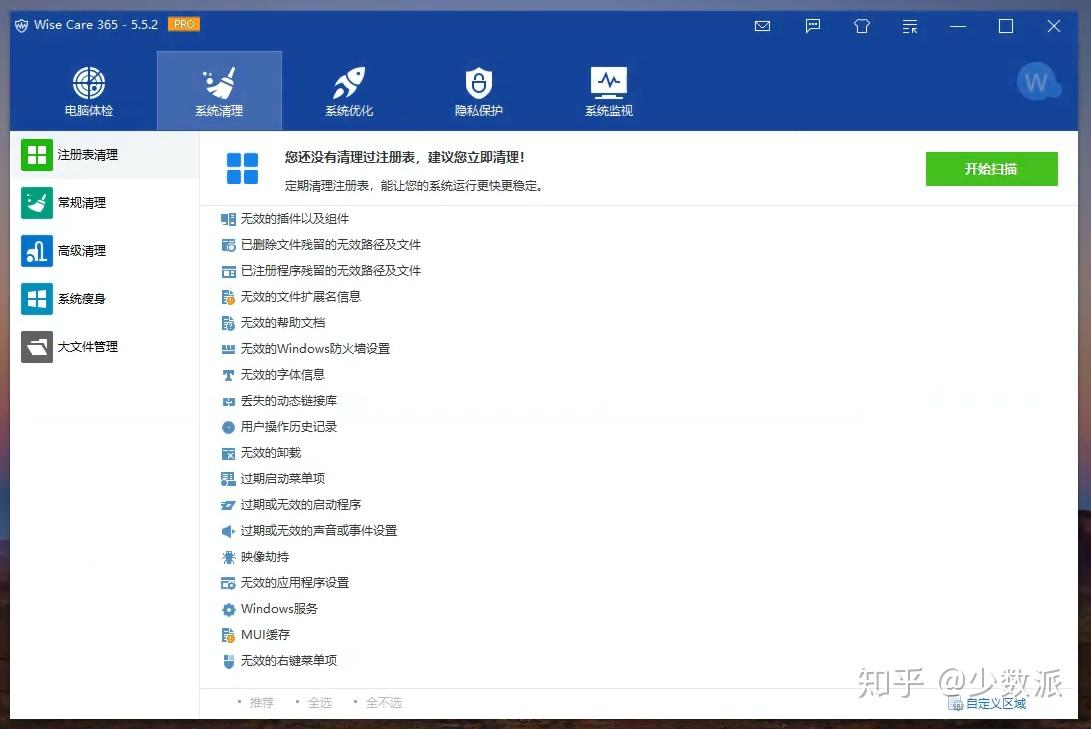The image size is (1091, 729).
Task: Click the mail envelope icon in title bar
Action: coord(763,26)
